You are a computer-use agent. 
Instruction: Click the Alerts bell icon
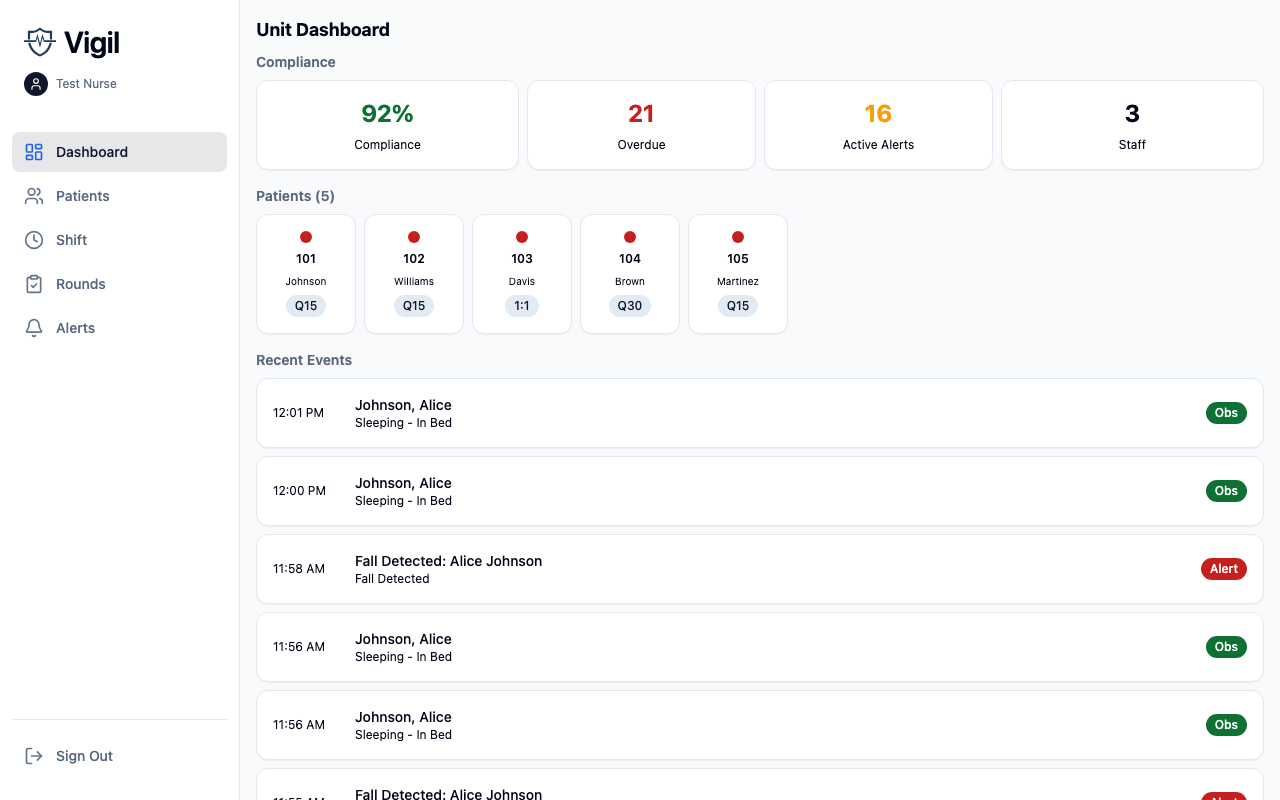33,327
